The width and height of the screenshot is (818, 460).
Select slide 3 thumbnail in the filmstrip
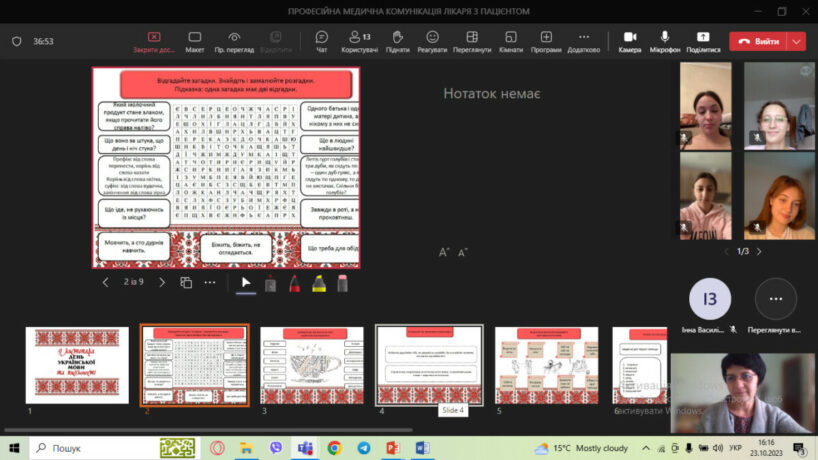pos(312,365)
